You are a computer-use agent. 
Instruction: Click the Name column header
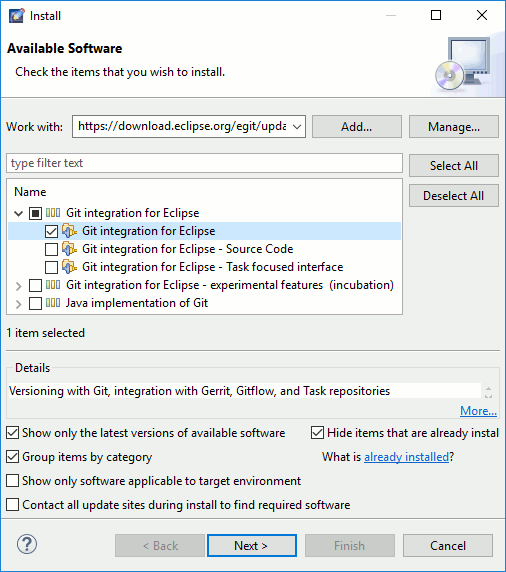click(x=30, y=192)
